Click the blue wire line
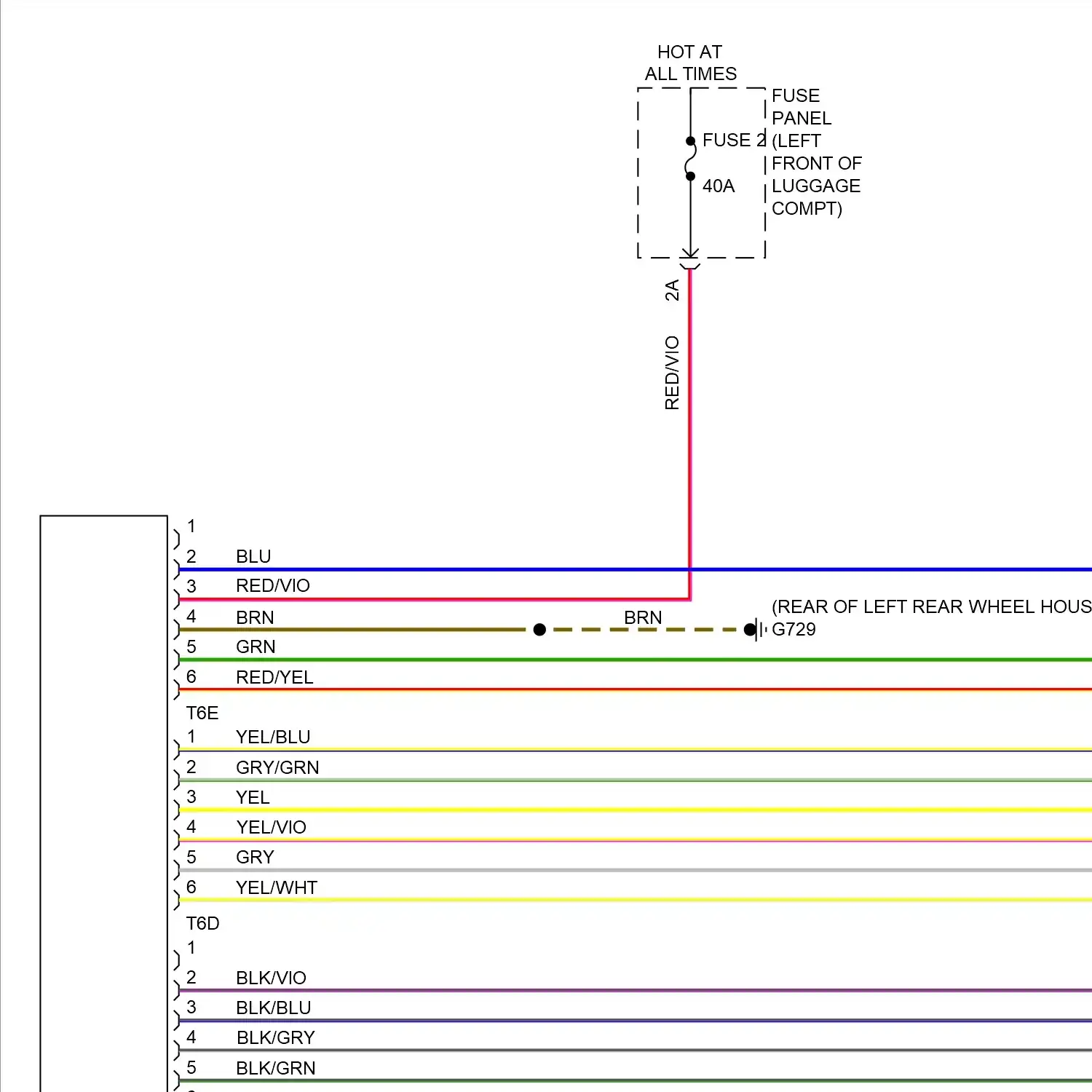The height and width of the screenshot is (1092, 1092). click(635, 569)
